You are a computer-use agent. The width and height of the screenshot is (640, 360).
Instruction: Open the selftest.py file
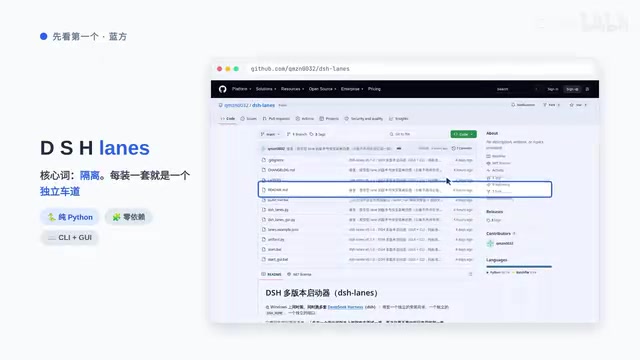[x=276, y=240]
